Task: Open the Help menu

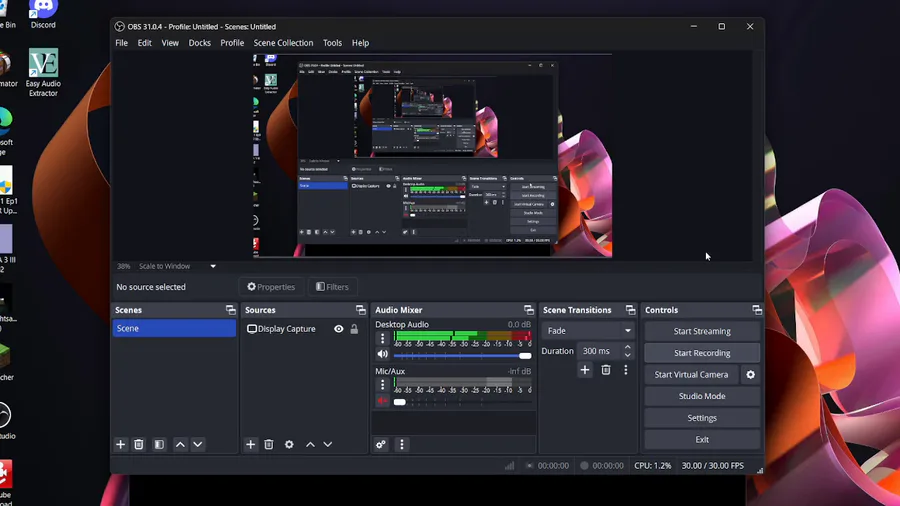Action: pos(360,43)
